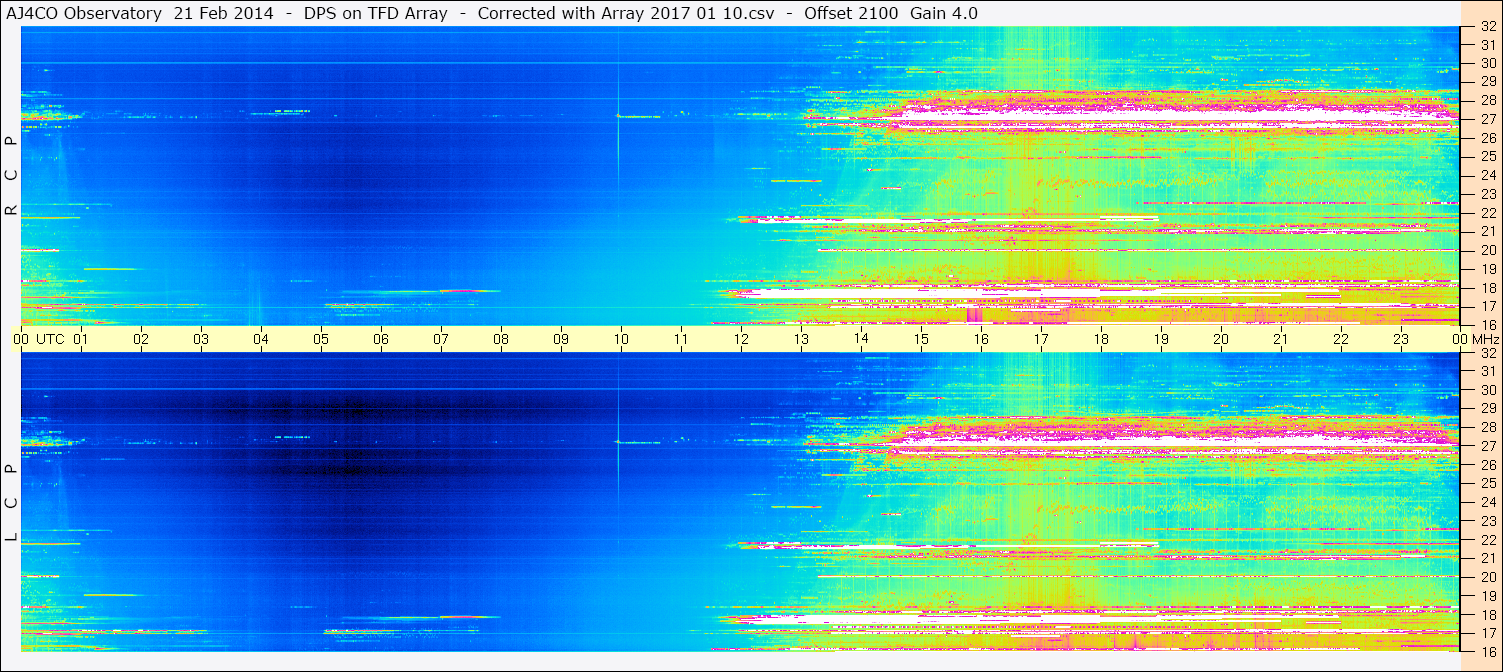Select the 13 hour mark on time axis
Image resolution: width=1503 pixels, height=672 pixels.
pos(801,339)
